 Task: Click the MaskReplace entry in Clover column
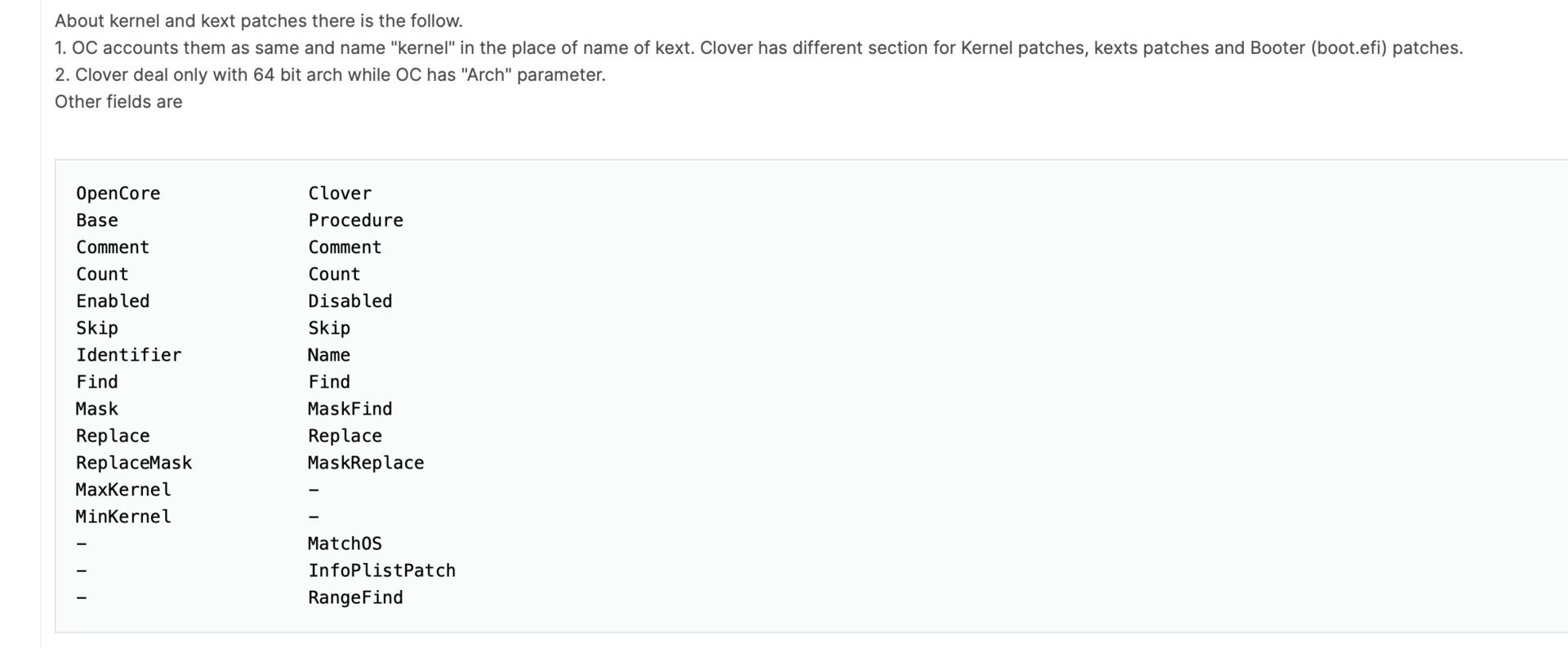coord(365,463)
